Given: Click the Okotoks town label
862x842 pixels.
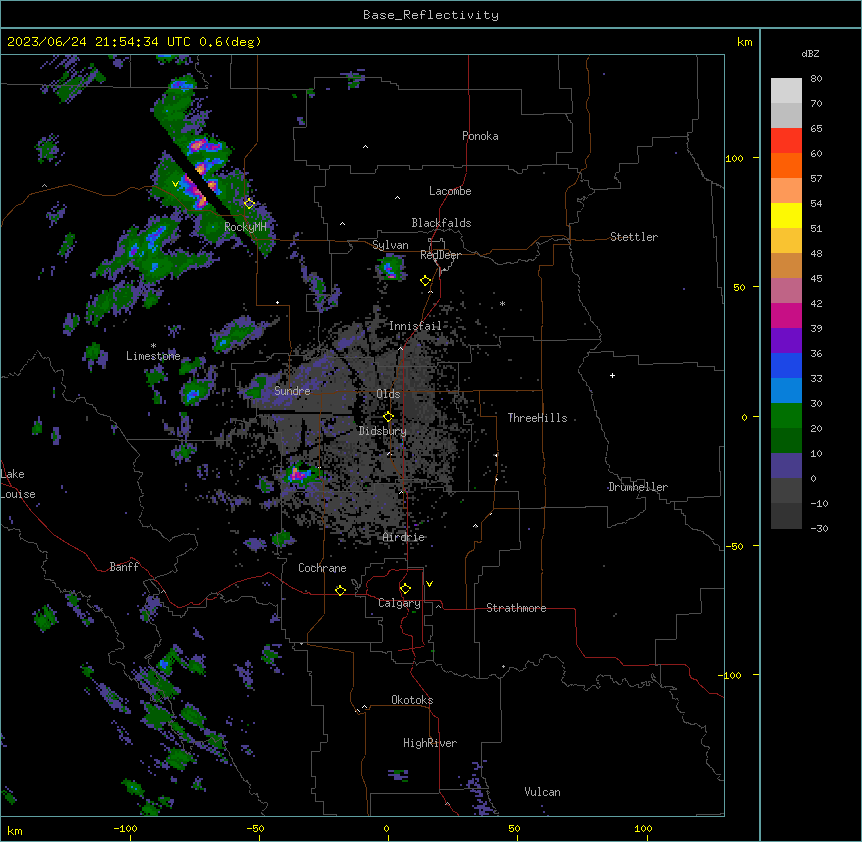Looking at the screenshot, I should point(412,700).
